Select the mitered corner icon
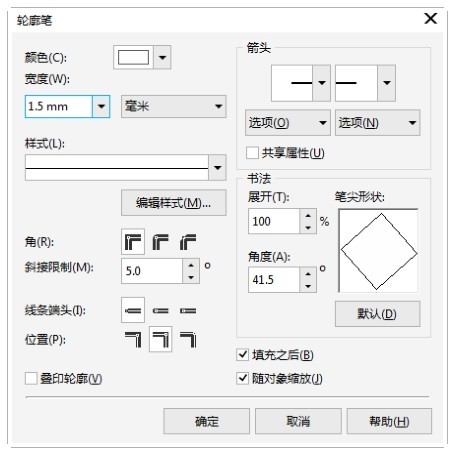 coord(133,242)
